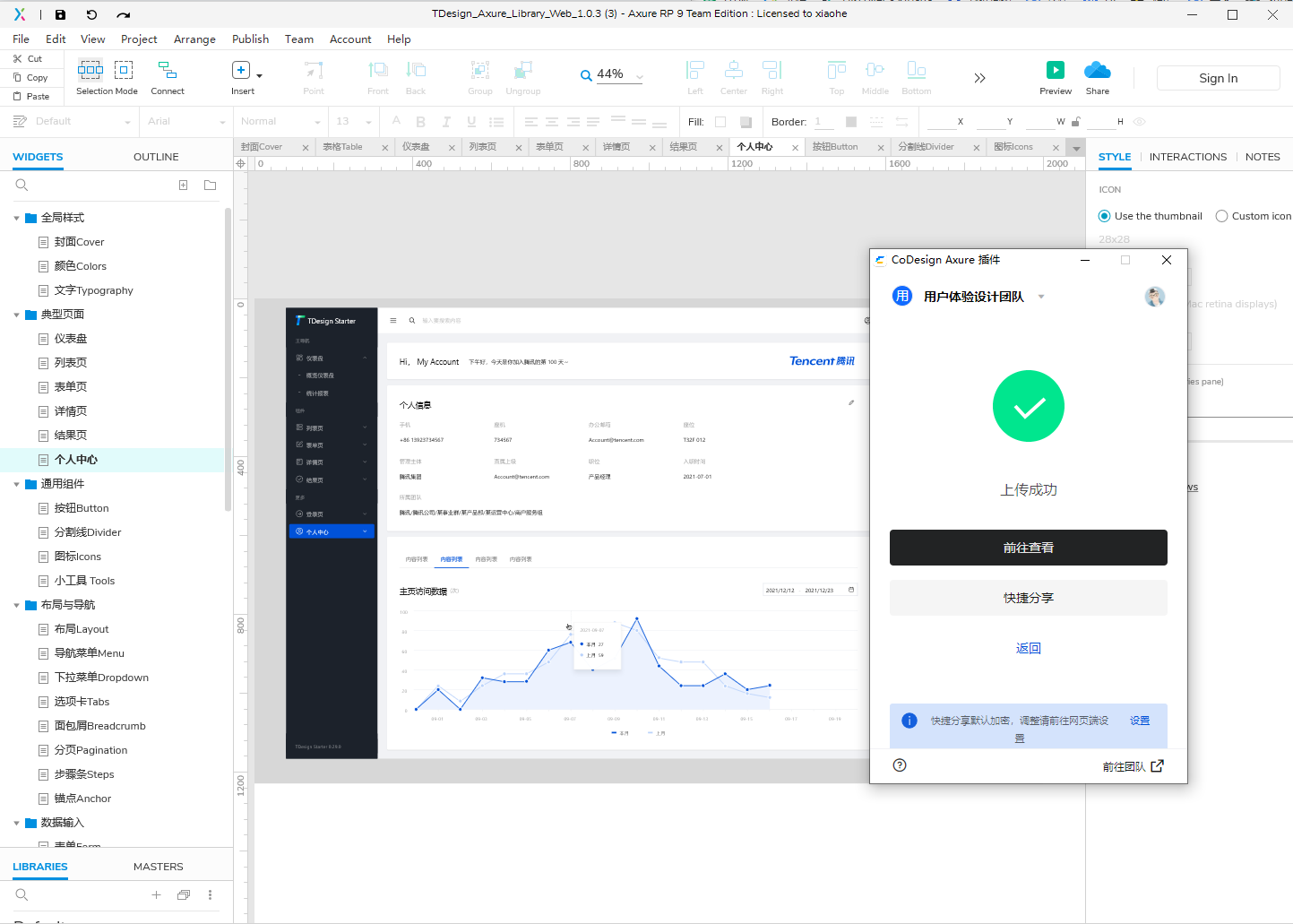Viewport: 1293px width, 924px height.
Task: Open team selector dropdown in plugin
Action: (1041, 297)
